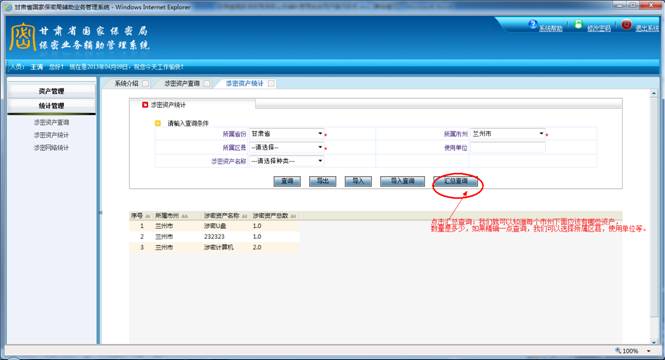The height and width of the screenshot is (360, 665).
Task: Open the 资产管理 sidebar menu
Action: pyautogui.click(x=51, y=91)
